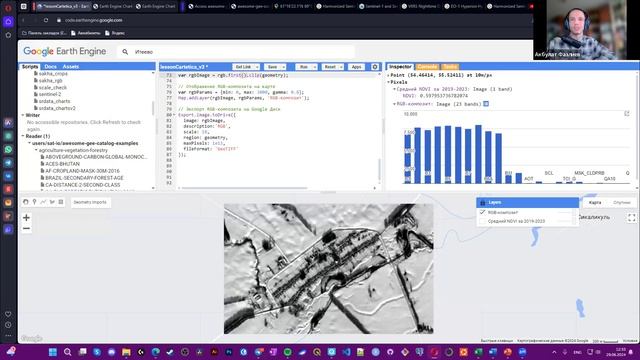The width and height of the screenshot is (640, 360).
Task: Switch to the Tasks tab
Action: (x=450, y=67)
